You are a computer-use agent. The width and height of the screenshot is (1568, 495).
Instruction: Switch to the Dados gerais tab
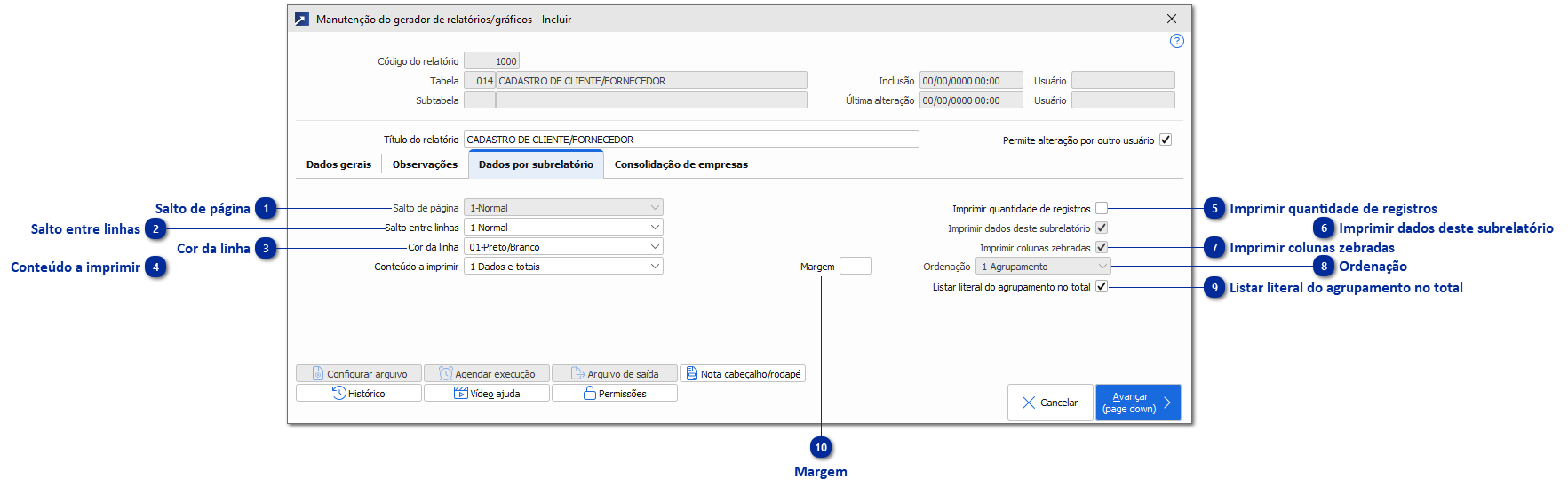[x=338, y=164]
